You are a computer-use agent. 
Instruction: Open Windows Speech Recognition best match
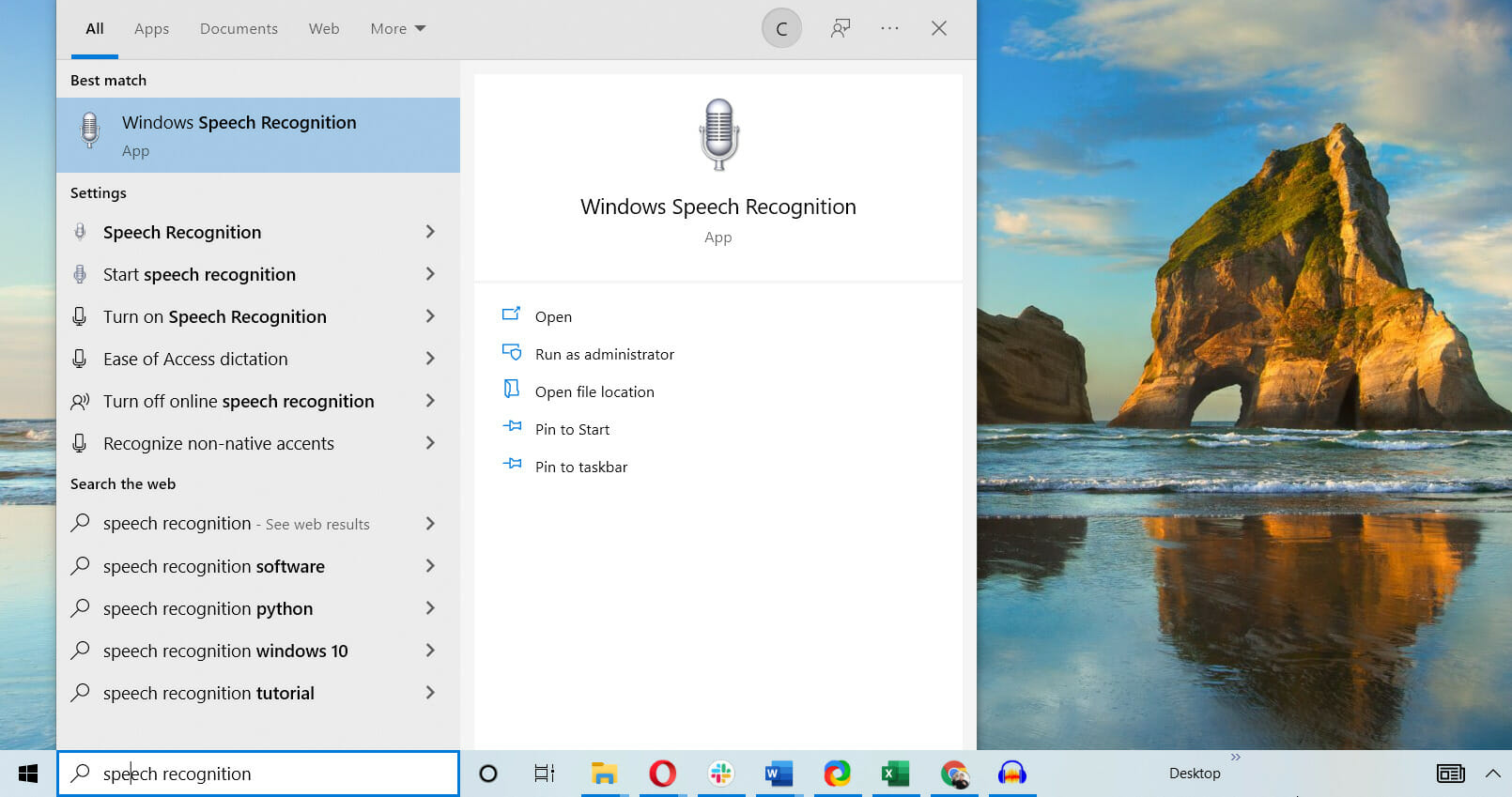(258, 135)
